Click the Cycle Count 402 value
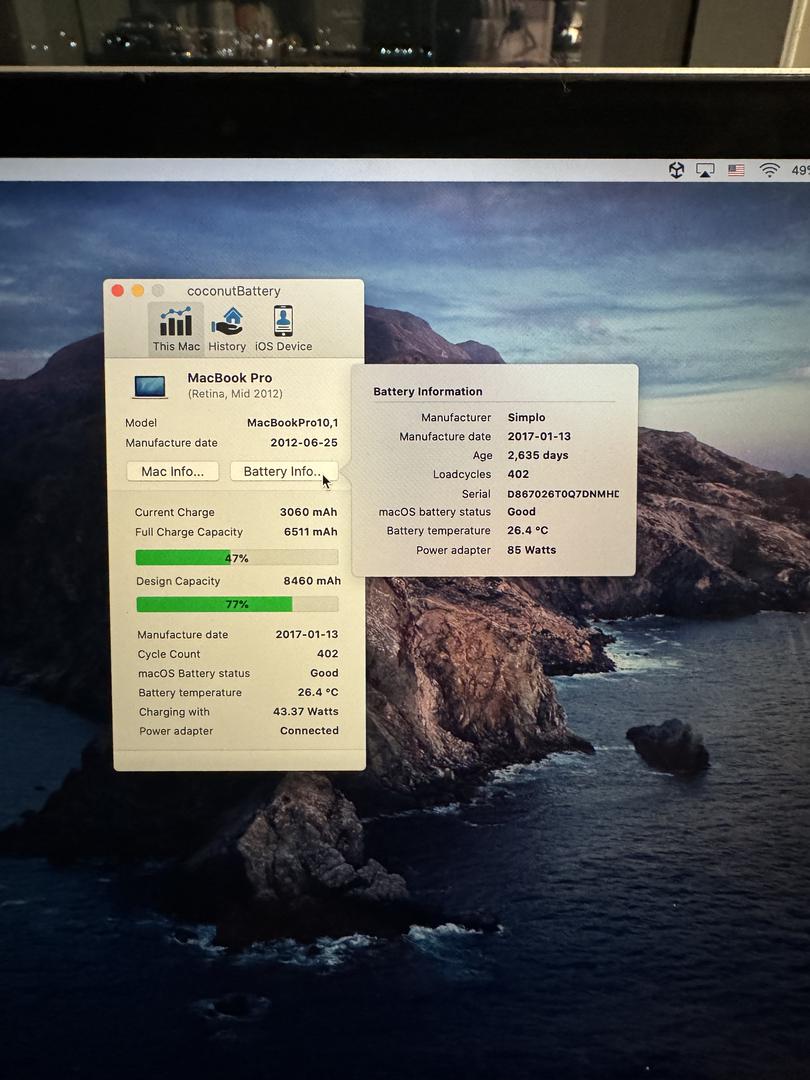This screenshot has height=1080, width=810. pyautogui.click(x=328, y=654)
